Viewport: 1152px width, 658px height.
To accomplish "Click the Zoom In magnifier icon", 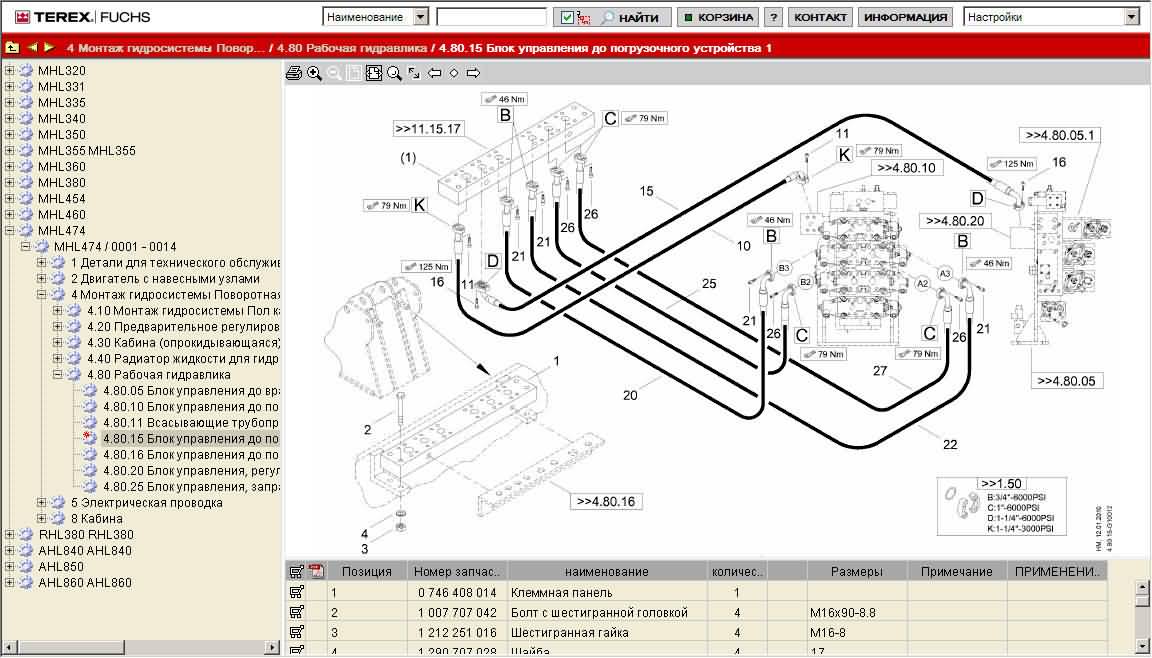I will click(312, 72).
